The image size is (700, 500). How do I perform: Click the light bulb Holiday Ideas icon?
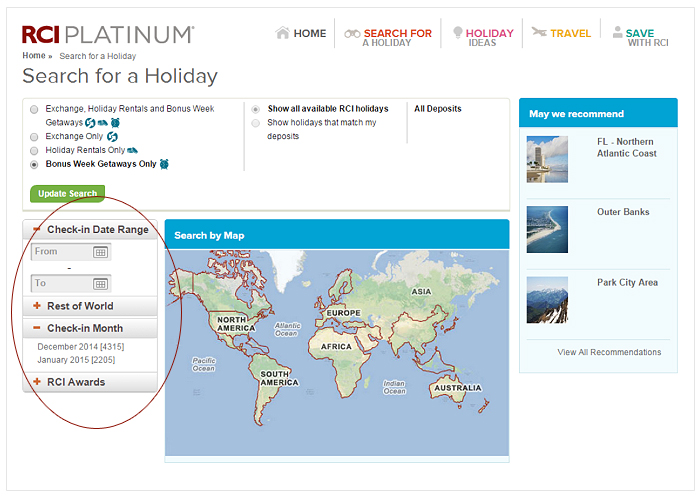458,33
